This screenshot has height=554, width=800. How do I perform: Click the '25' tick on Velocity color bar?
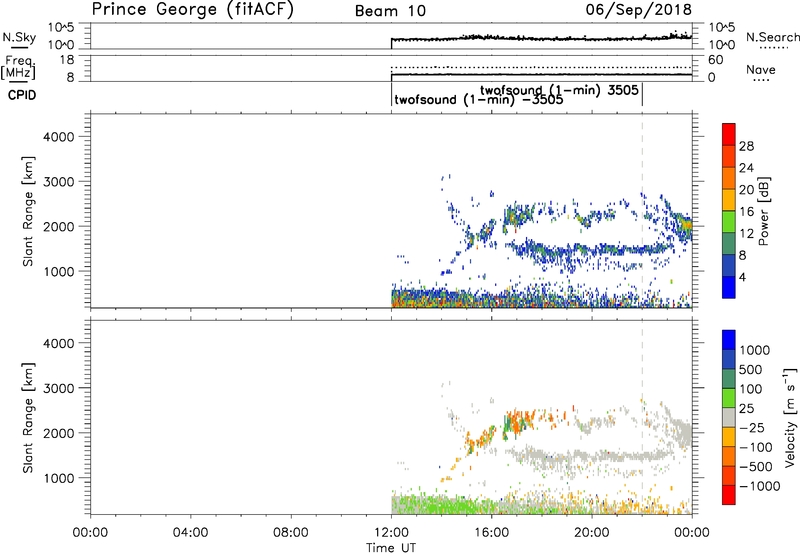pyautogui.click(x=746, y=409)
